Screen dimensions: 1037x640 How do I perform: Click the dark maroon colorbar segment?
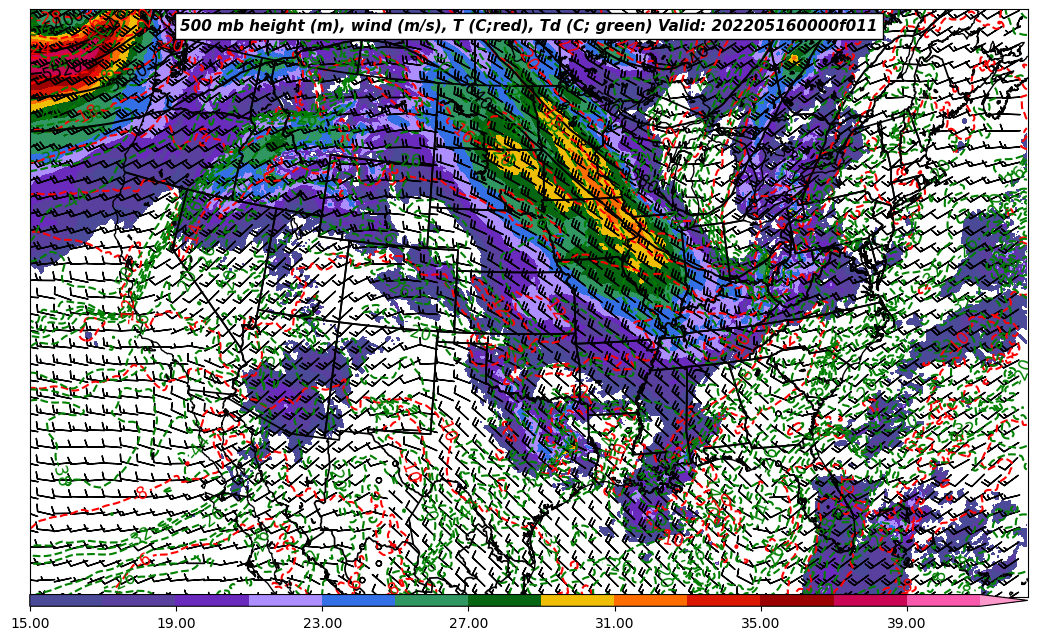pyautogui.click(x=796, y=601)
